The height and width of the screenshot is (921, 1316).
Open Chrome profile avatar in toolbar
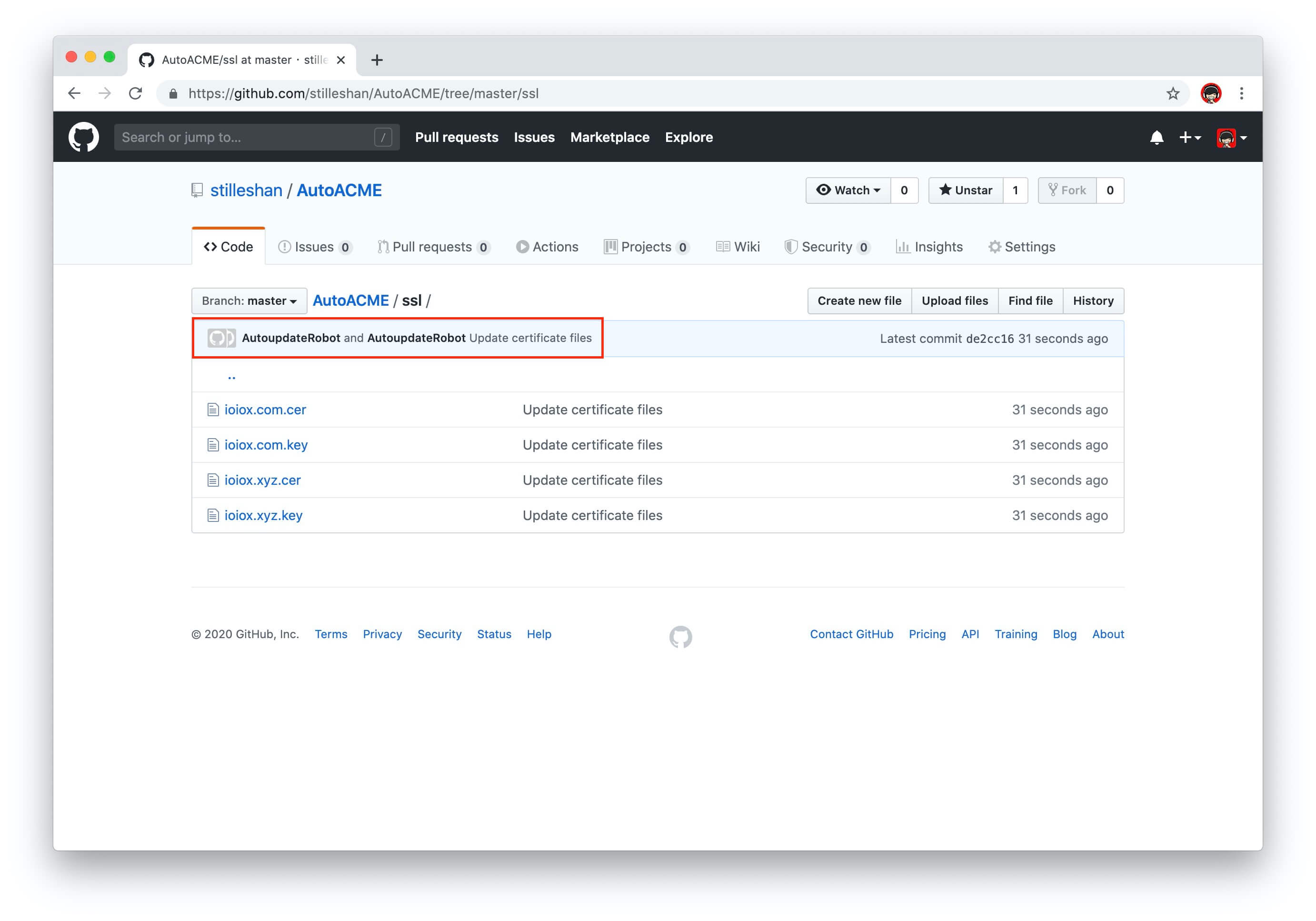click(1210, 93)
